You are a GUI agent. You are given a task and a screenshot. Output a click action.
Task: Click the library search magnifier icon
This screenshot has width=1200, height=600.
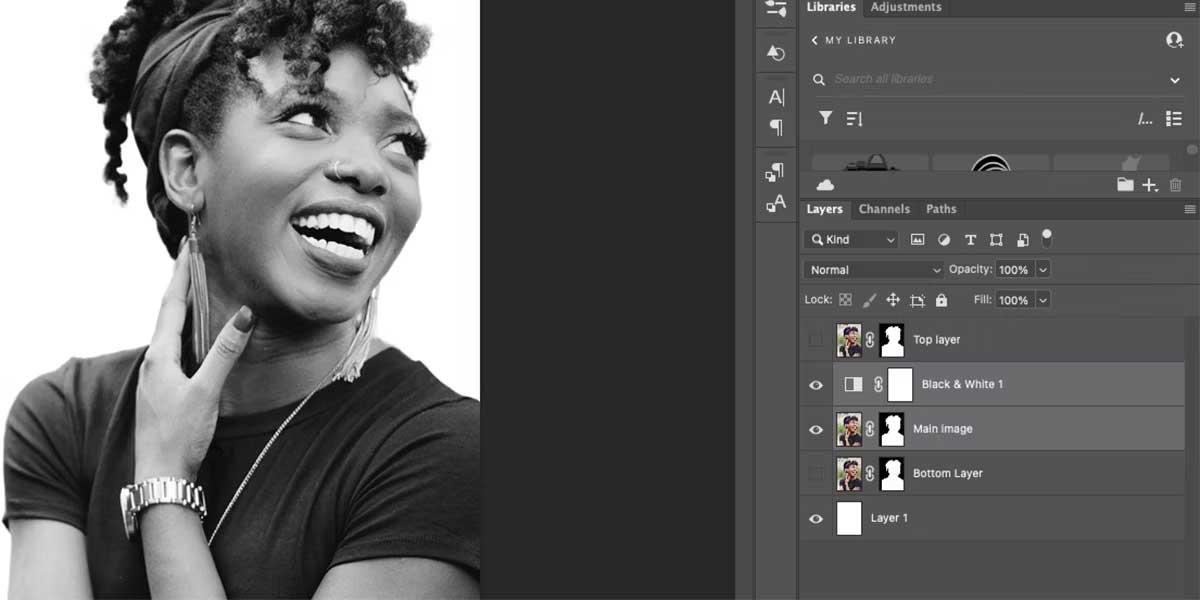819,79
